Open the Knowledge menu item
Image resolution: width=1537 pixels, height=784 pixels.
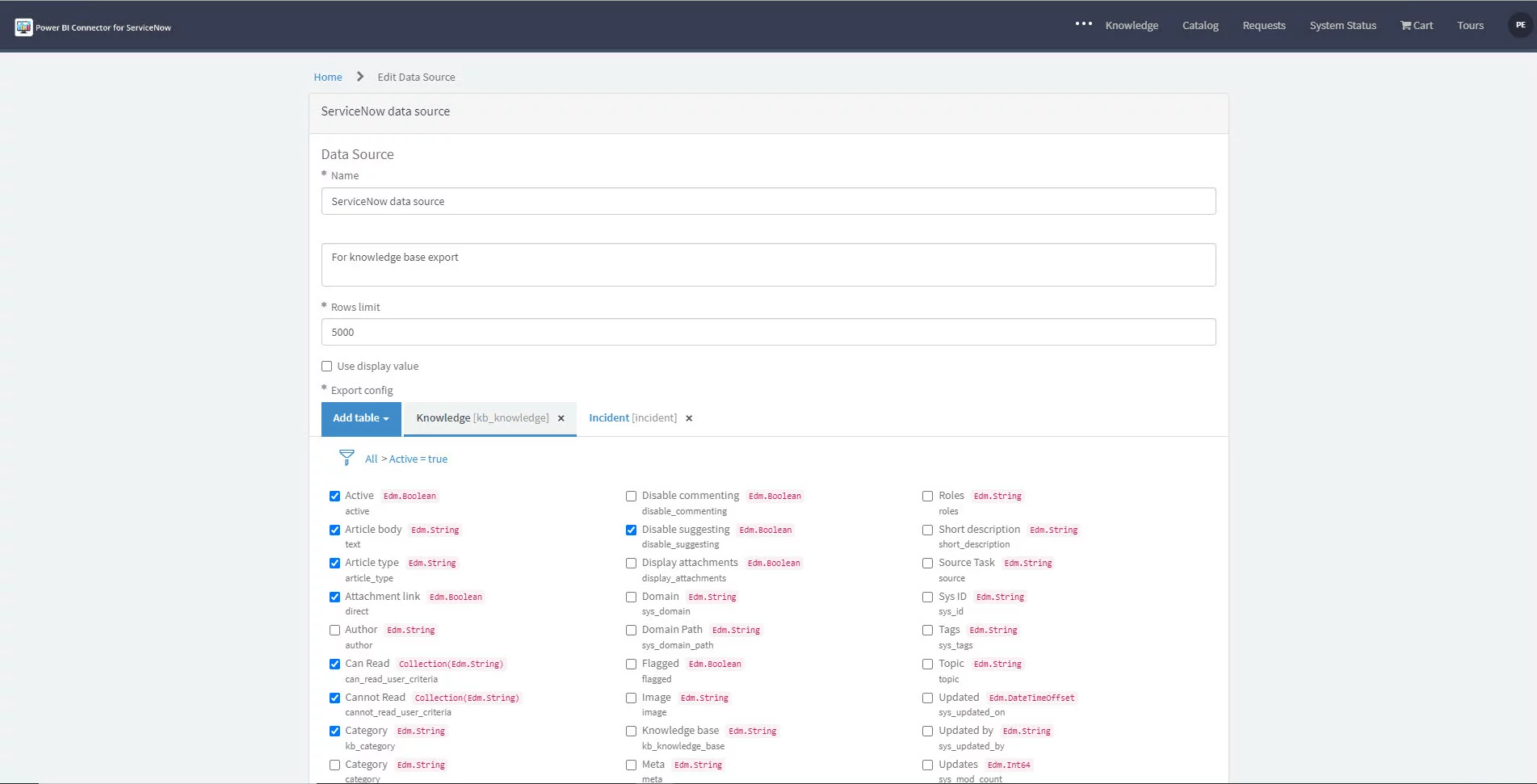coord(1132,26)
